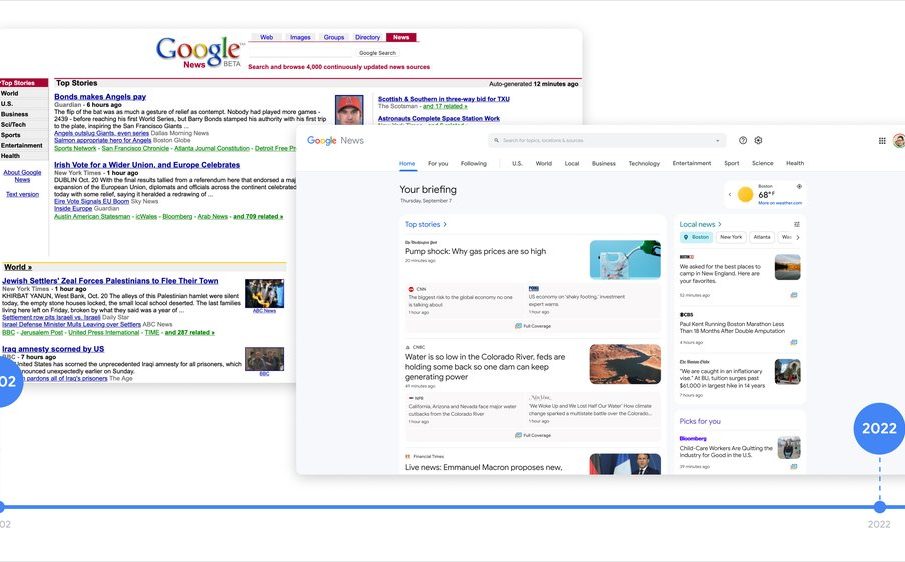Open Irish Vote for a Wider Union headline

(147, 164)
